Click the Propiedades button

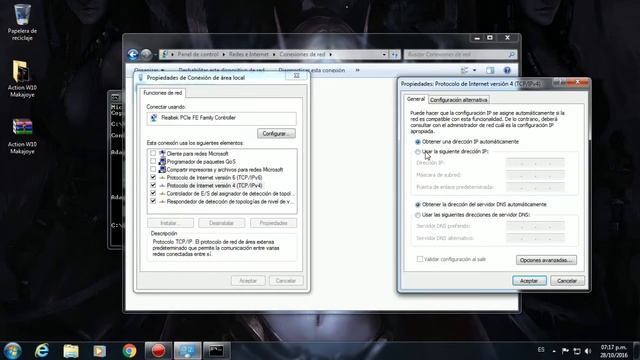tap(273, 223)
